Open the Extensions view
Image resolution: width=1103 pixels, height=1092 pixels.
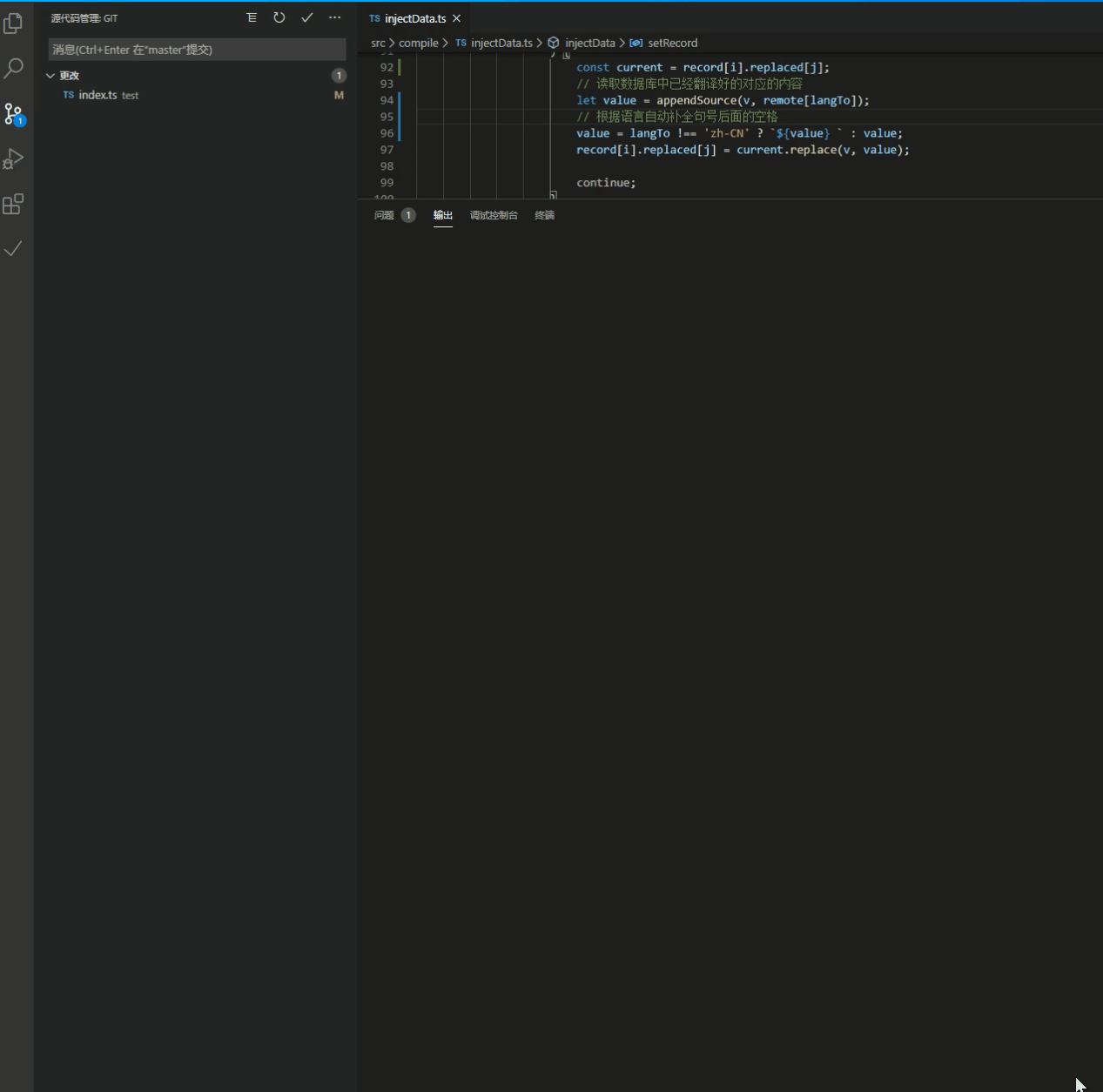tap(14, 204)
